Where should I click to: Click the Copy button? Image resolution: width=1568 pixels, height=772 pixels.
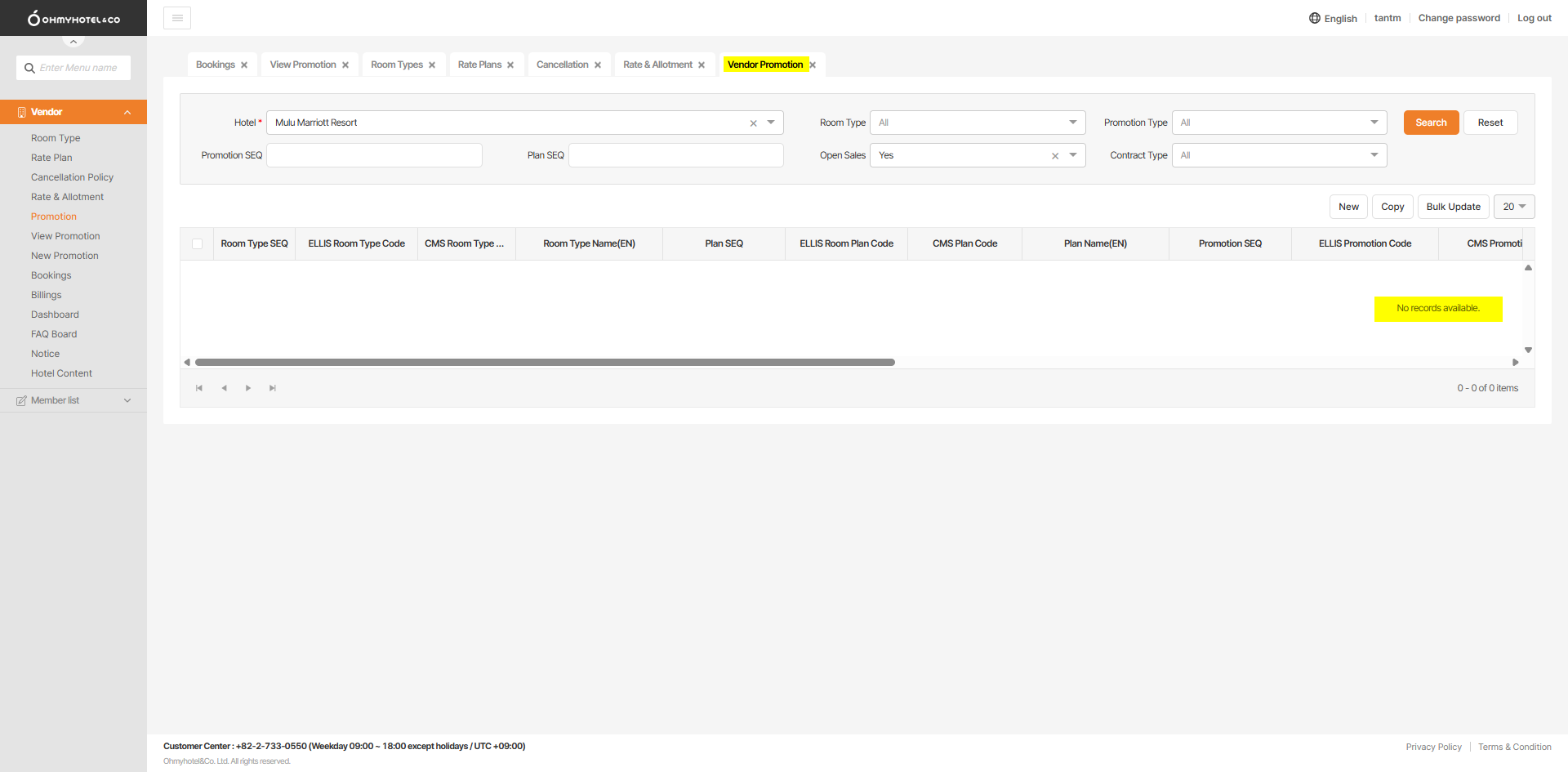[x=1392, y=207]
